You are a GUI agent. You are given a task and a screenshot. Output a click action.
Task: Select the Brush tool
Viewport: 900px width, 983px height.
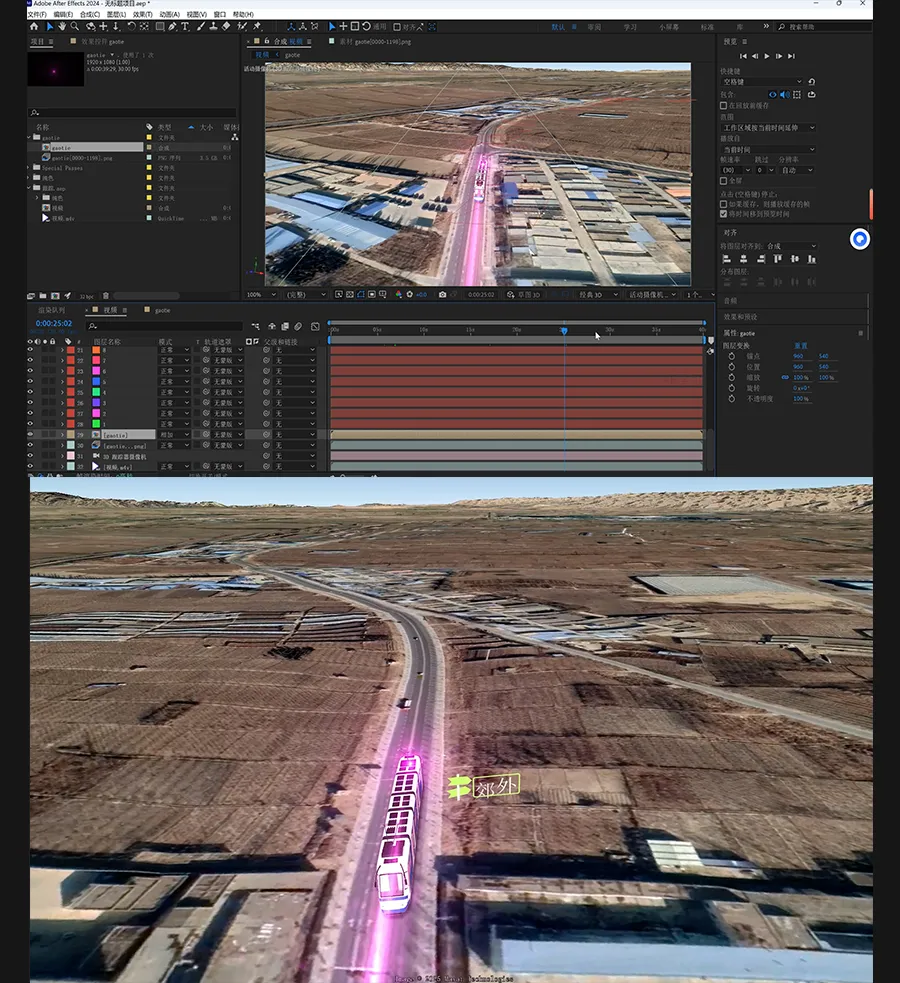(201, 26)
